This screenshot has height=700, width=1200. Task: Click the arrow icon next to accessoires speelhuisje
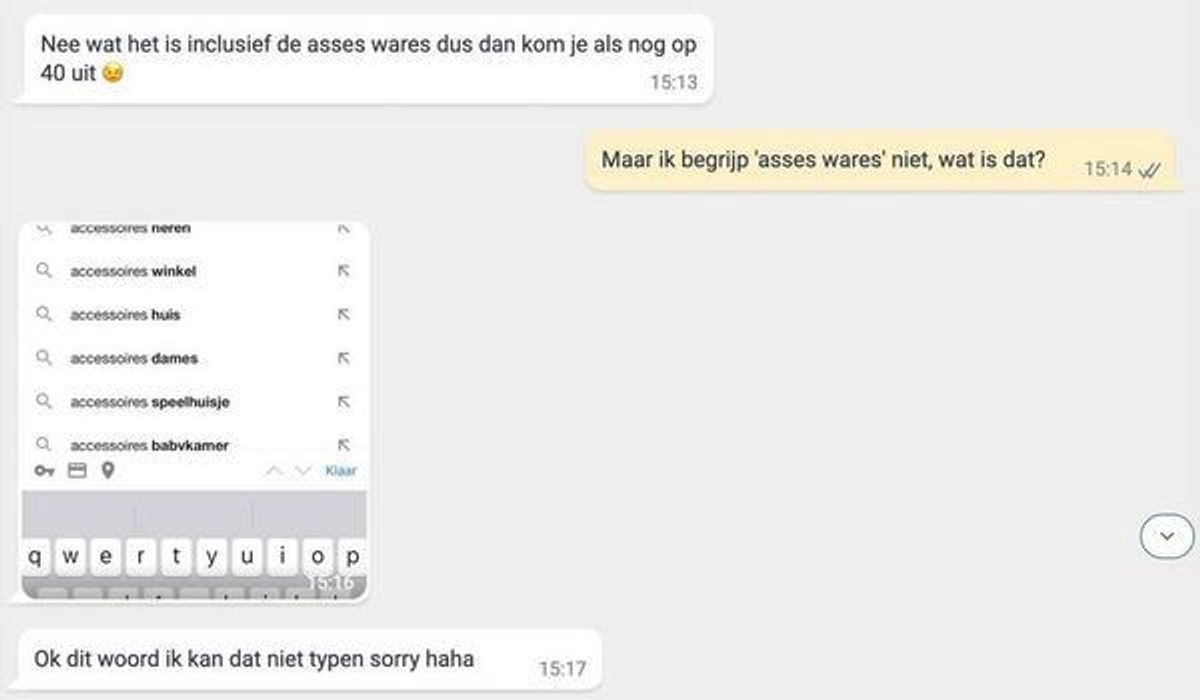(343, 401)
